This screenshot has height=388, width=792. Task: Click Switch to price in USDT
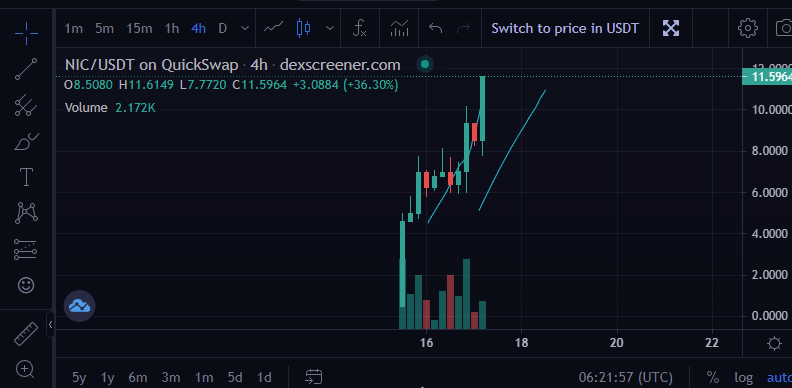tap(565, 28)
